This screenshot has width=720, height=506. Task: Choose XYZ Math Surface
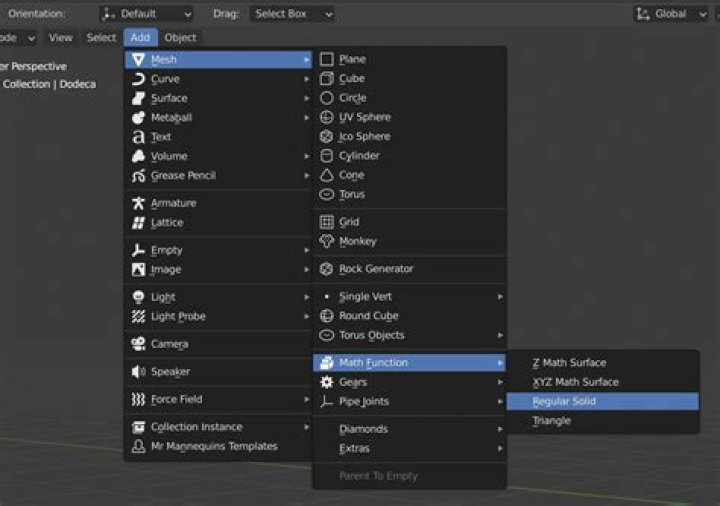(x=602, y=382)
